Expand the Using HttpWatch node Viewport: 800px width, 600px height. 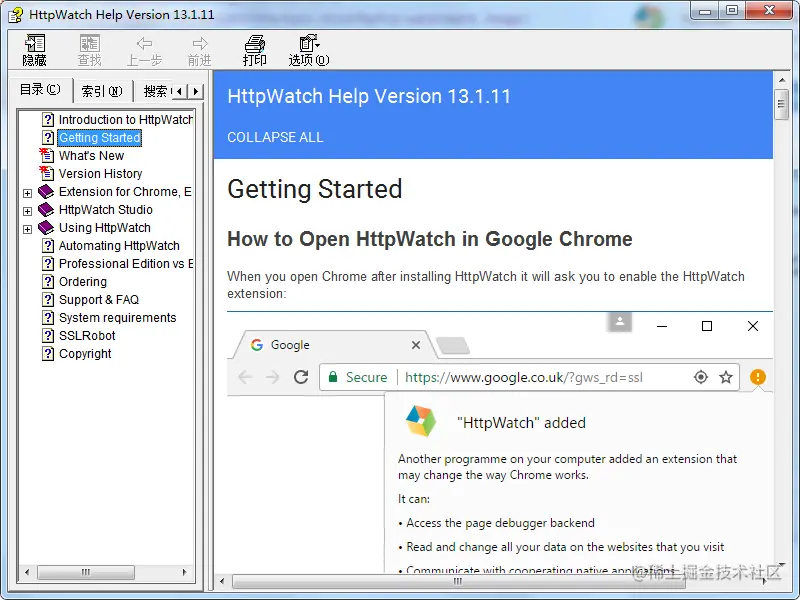tap(28, 229)
